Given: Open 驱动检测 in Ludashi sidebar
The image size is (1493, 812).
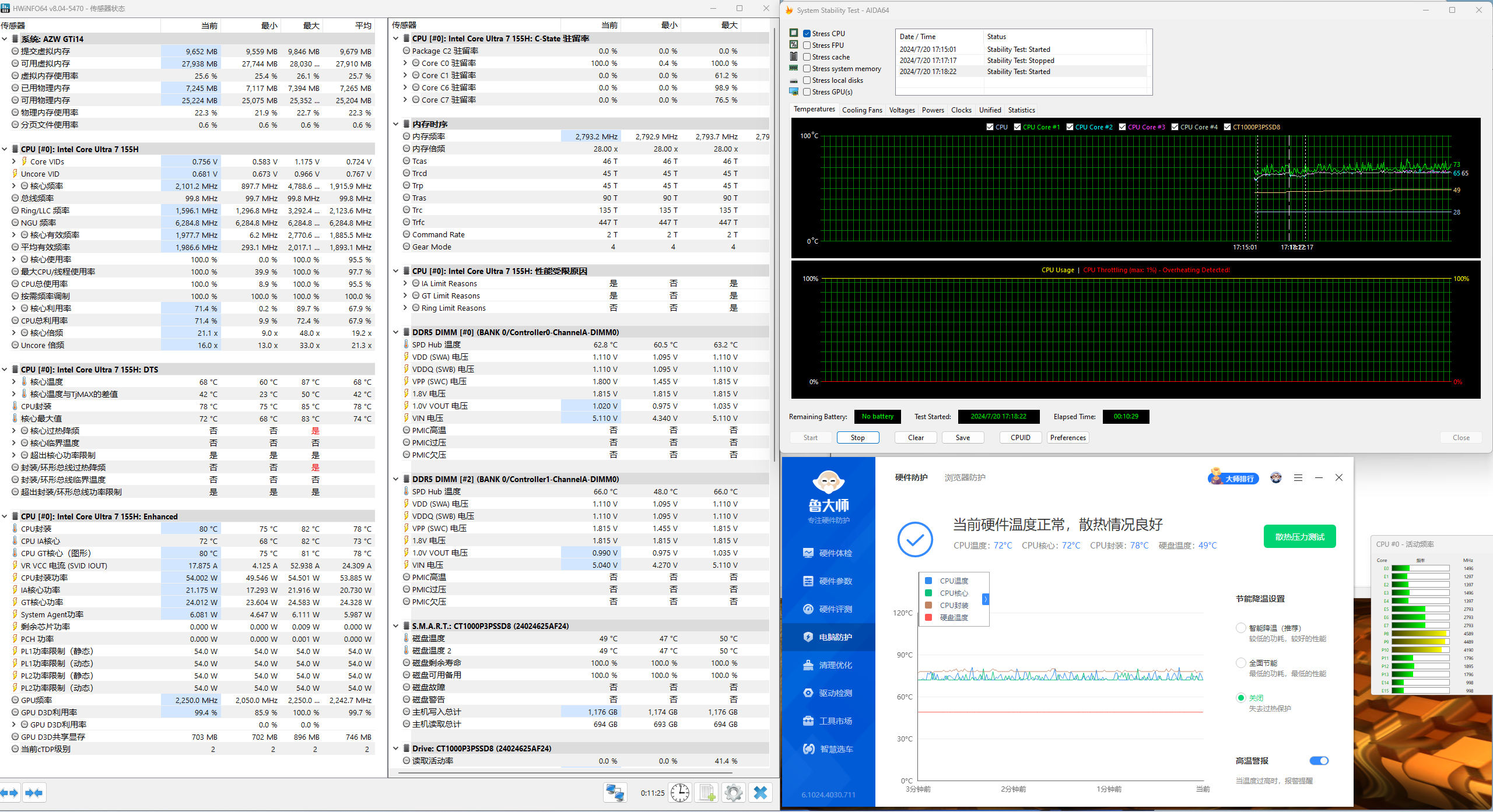Looking at the screenshot, I should point(835,693).
